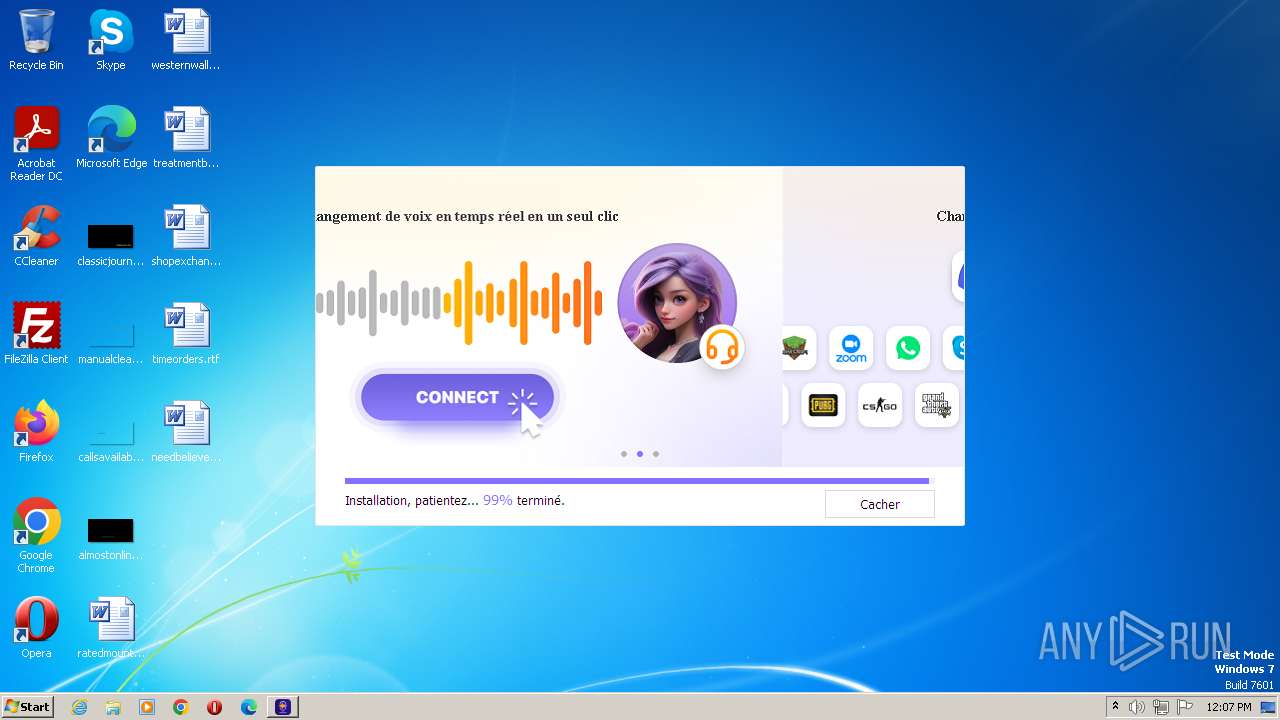1280x720 pixels.
Task: Launch Internet Explorer from the taskbar
Action: 80,707
